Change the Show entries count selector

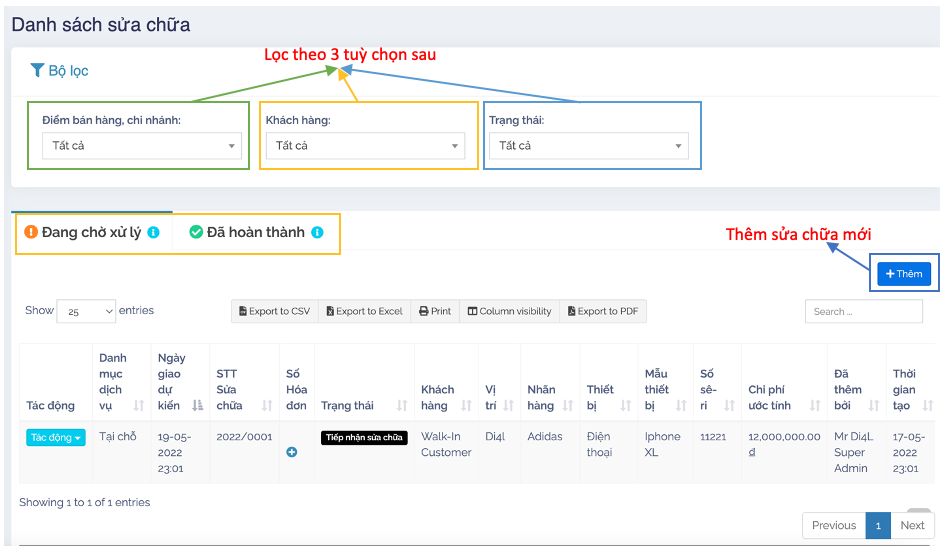tap(86, 311)
